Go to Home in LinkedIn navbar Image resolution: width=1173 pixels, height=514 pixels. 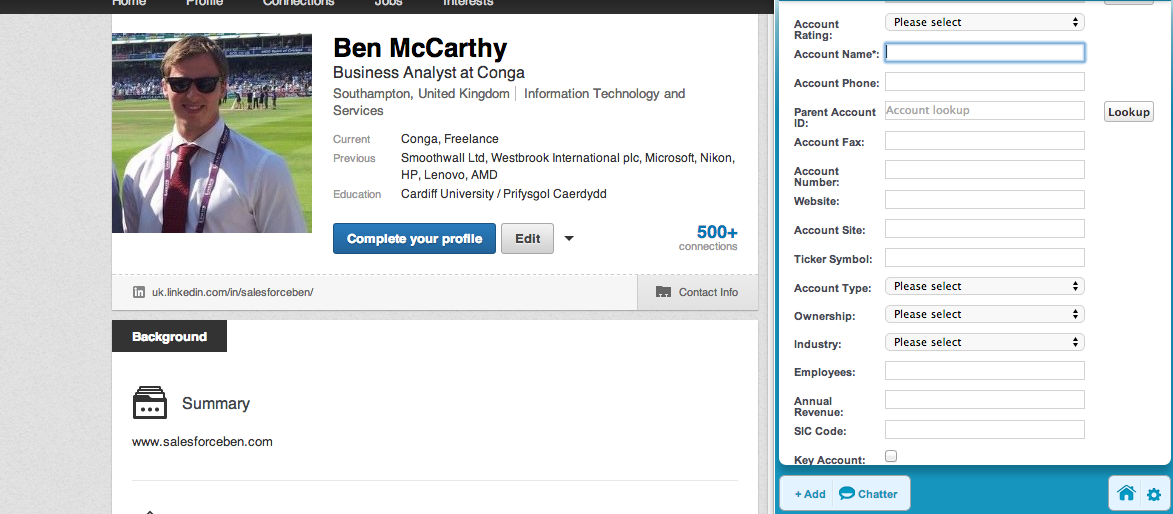pos(129,3)
